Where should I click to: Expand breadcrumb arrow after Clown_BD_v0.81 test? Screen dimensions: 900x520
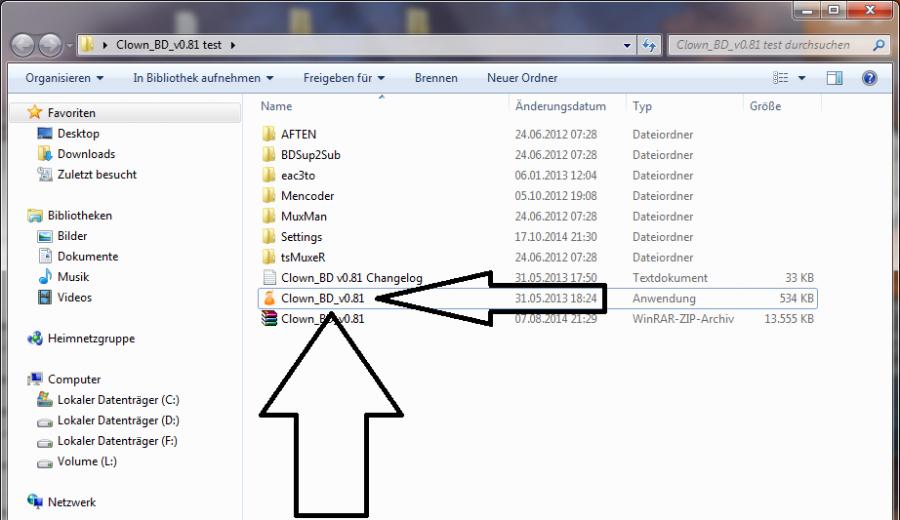(233, 45)
